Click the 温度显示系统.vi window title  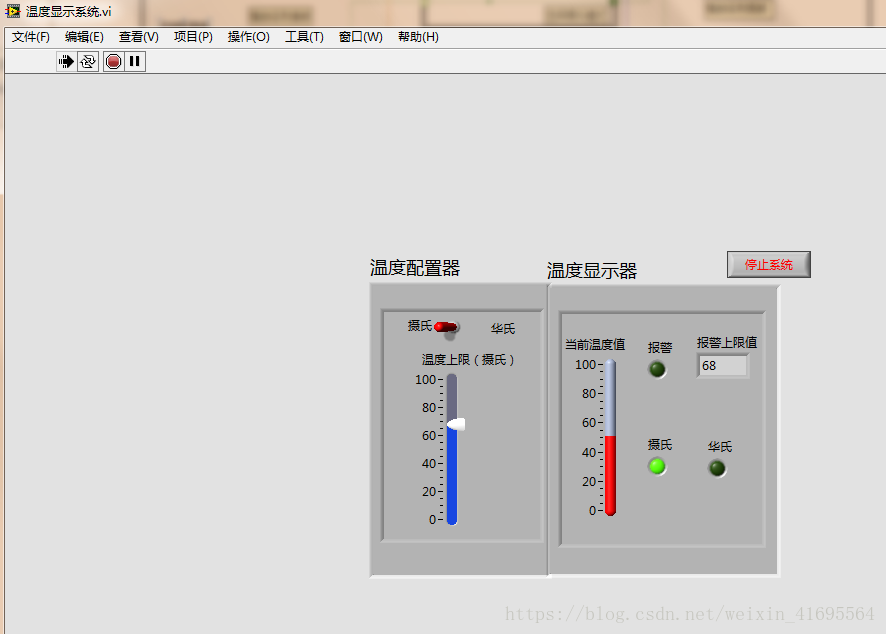click(x=68, y=11)
